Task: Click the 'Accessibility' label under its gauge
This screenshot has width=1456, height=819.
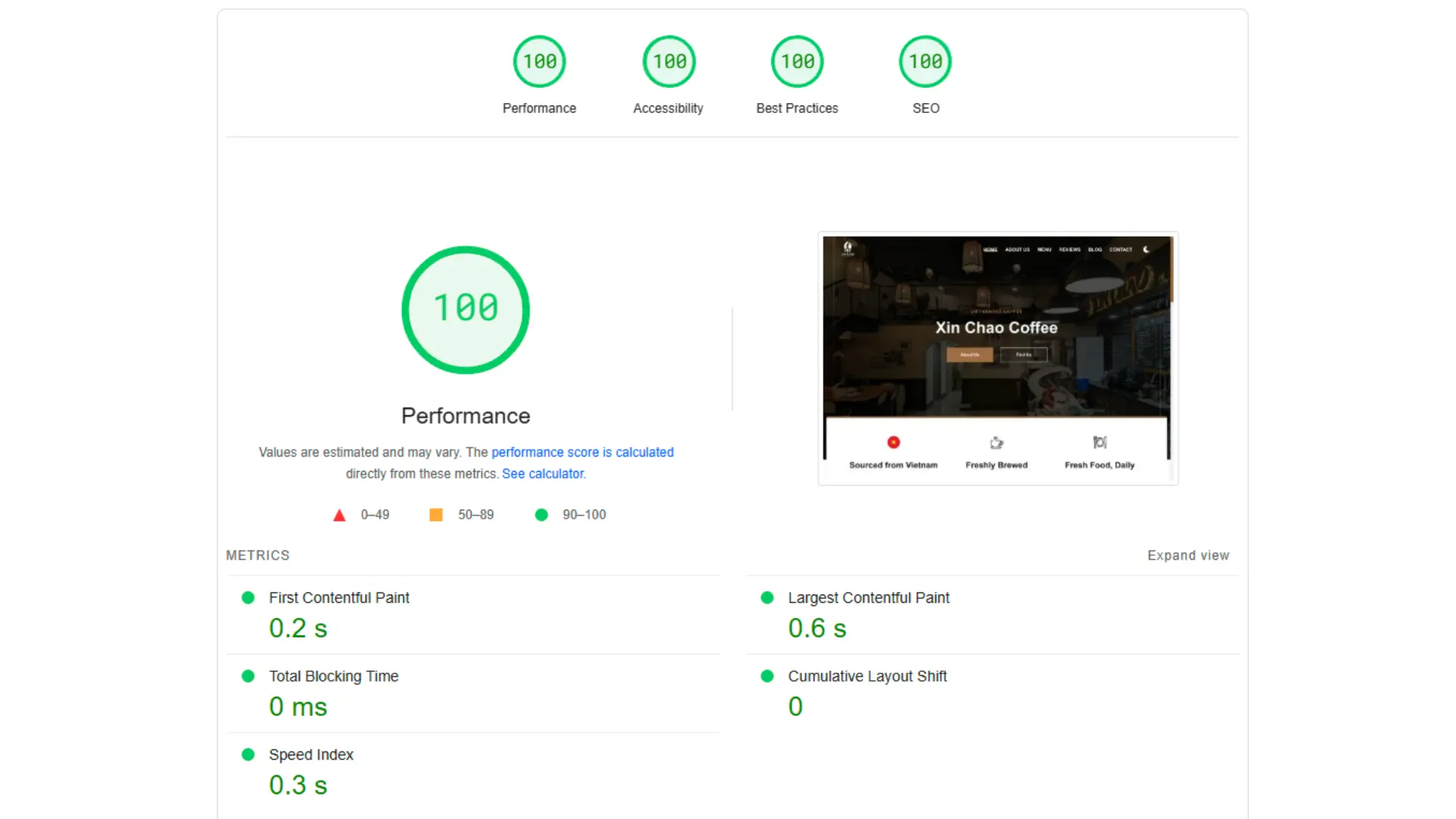Action: [x=668, y=108]
